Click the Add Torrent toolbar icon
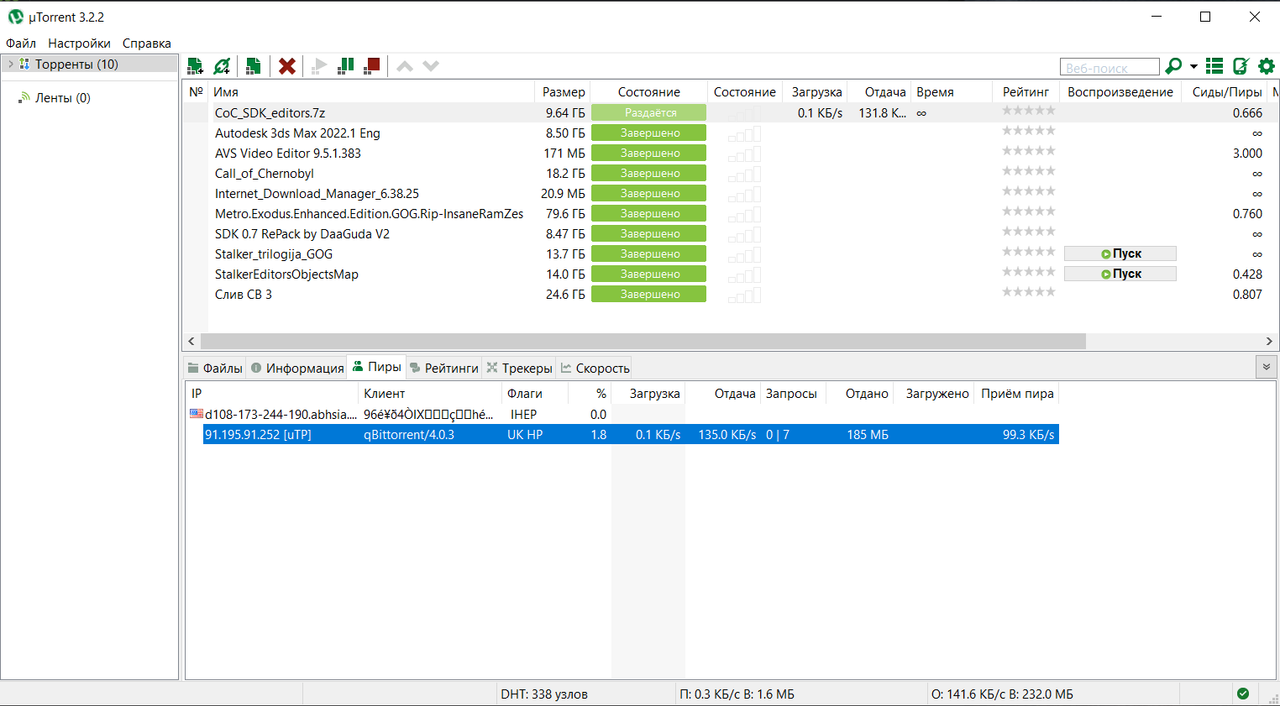This screenshot has width=1280, height=706. [x=195, y=66]
